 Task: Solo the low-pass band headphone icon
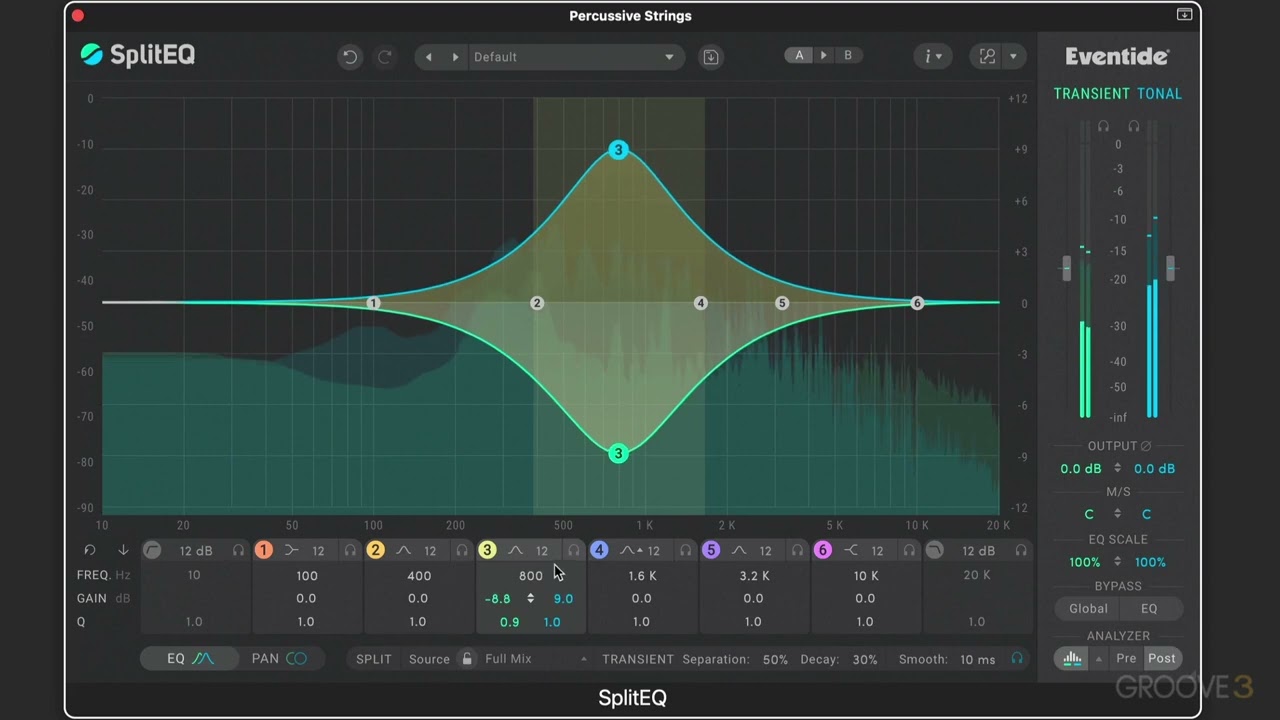point(1021,550)
